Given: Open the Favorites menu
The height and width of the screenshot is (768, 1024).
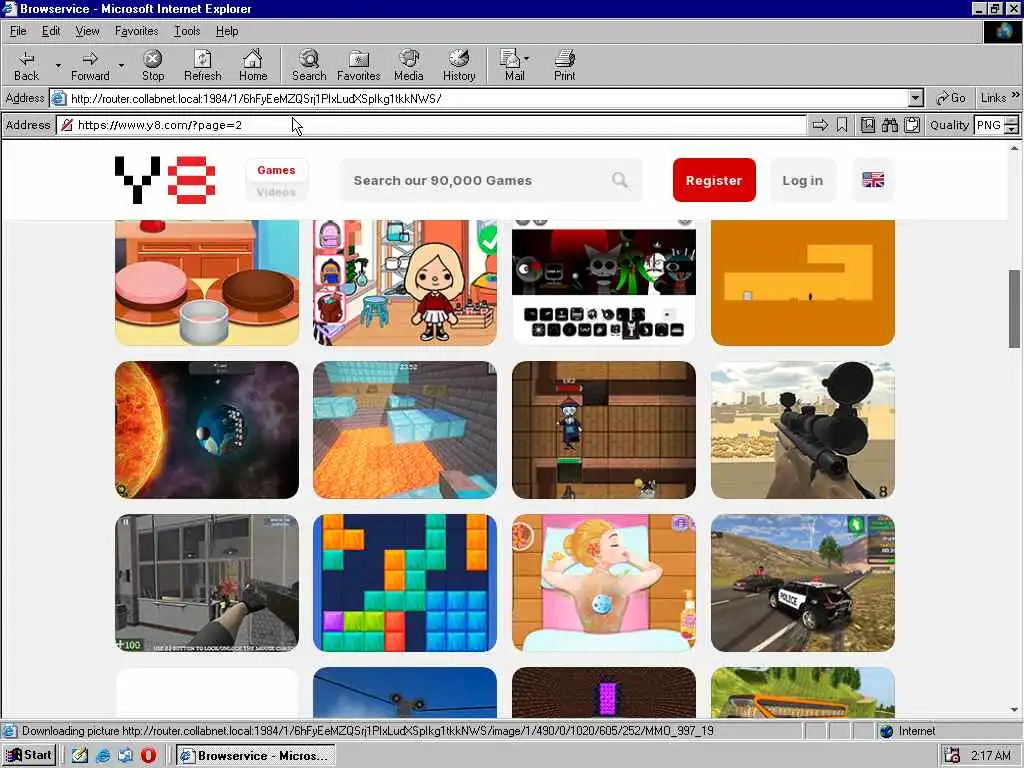Looking at the screenshot, I should (x=136, y=31).
